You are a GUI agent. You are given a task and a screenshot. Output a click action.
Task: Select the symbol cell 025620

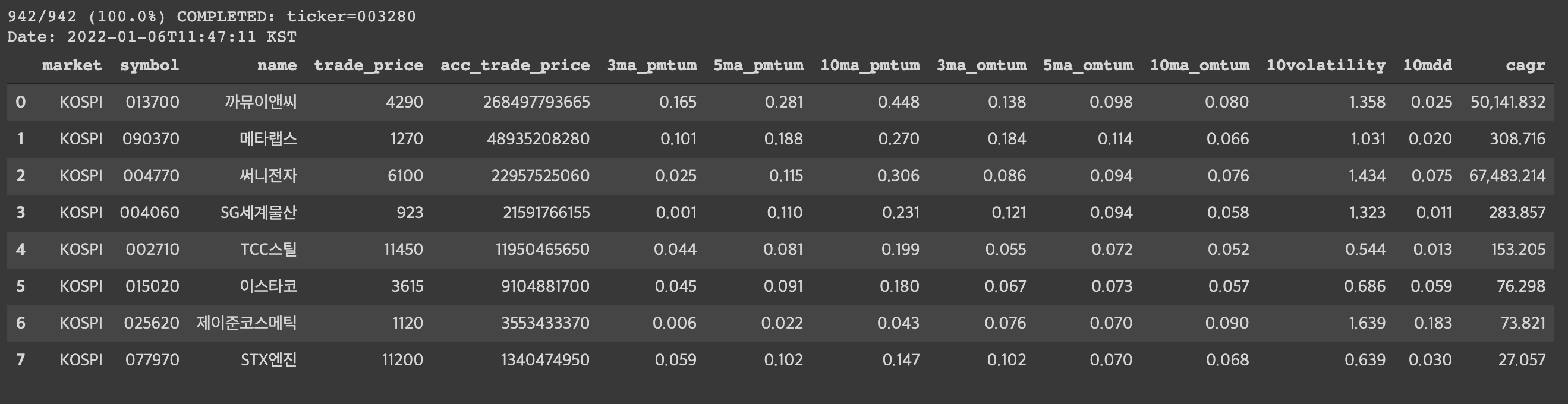click(152, 323)
